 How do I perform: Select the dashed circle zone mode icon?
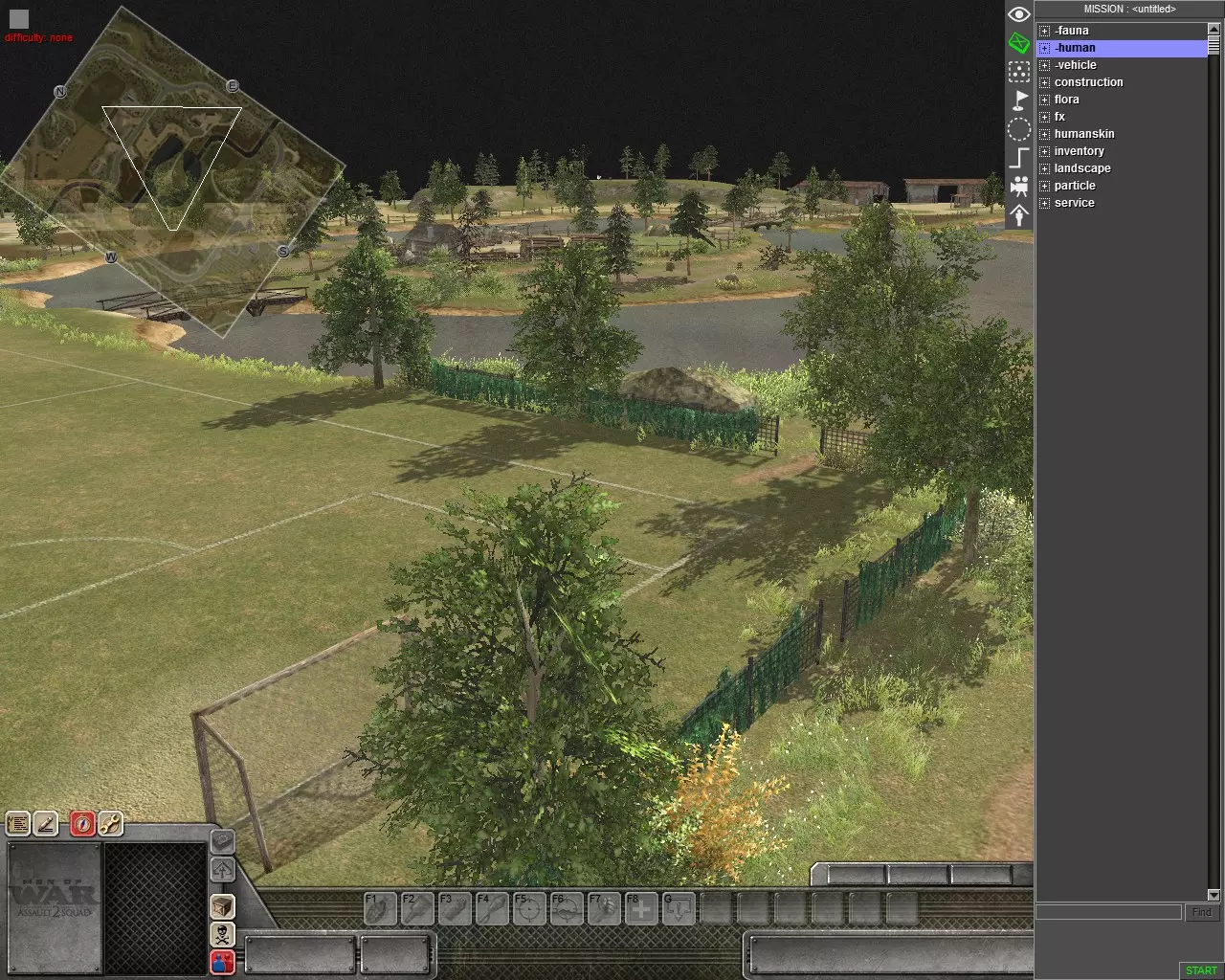click(1019, 129)
